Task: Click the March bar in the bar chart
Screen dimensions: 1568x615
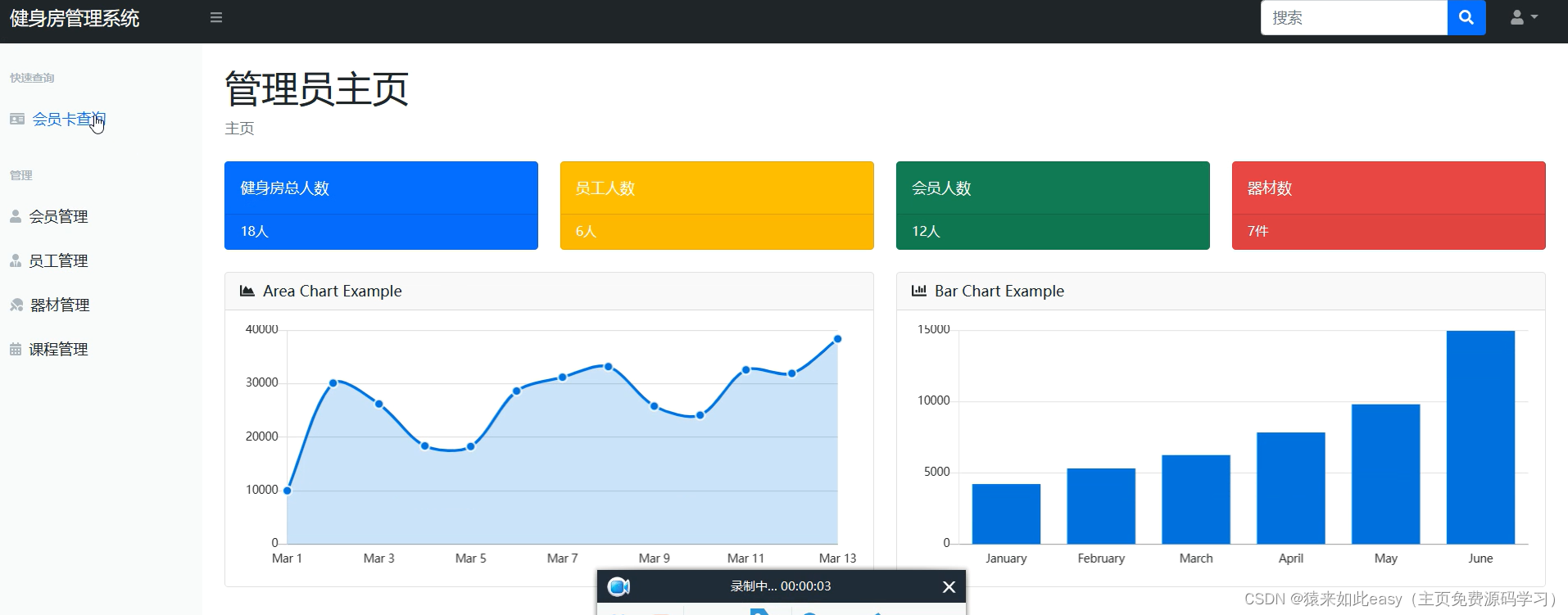Action: (1196, 500)
